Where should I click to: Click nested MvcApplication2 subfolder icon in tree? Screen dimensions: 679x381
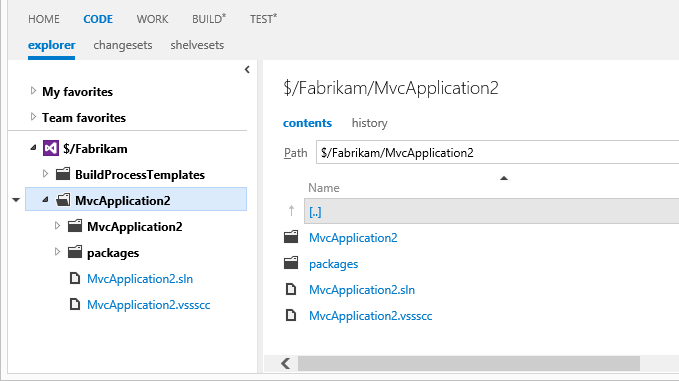pyautogui.click(x=75, y=226)
